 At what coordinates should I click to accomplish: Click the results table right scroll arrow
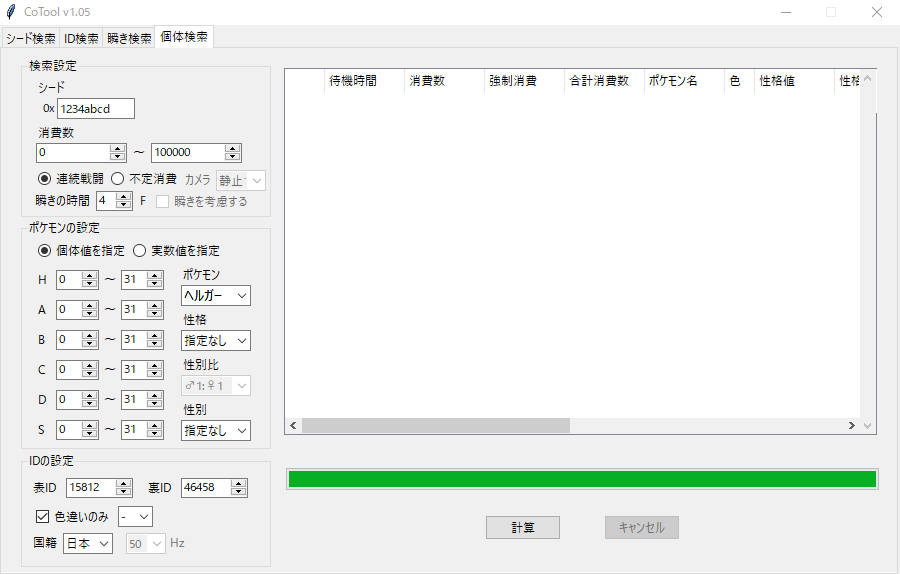coord(852,425)
